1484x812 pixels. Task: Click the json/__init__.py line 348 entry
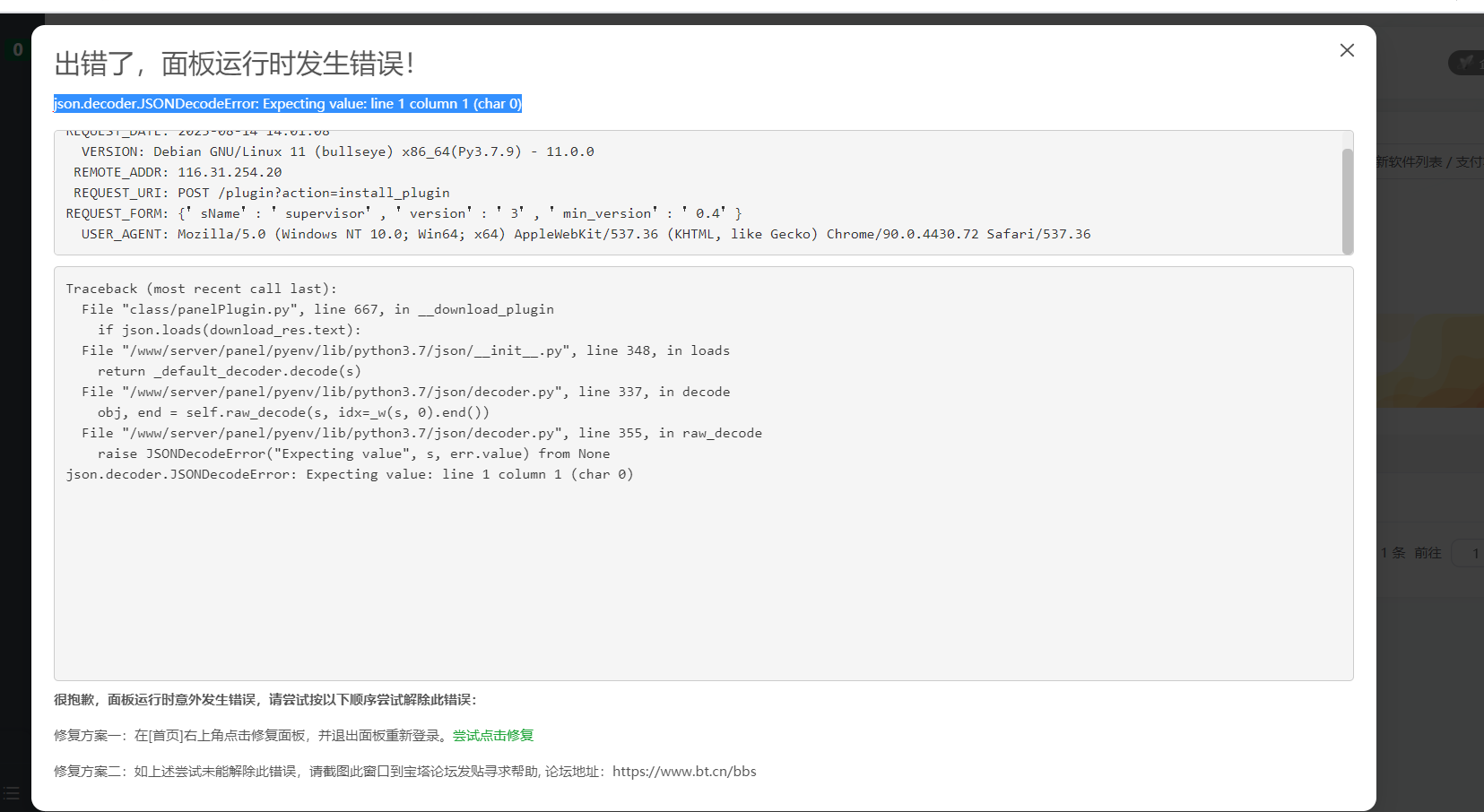[x=406, y=350]
